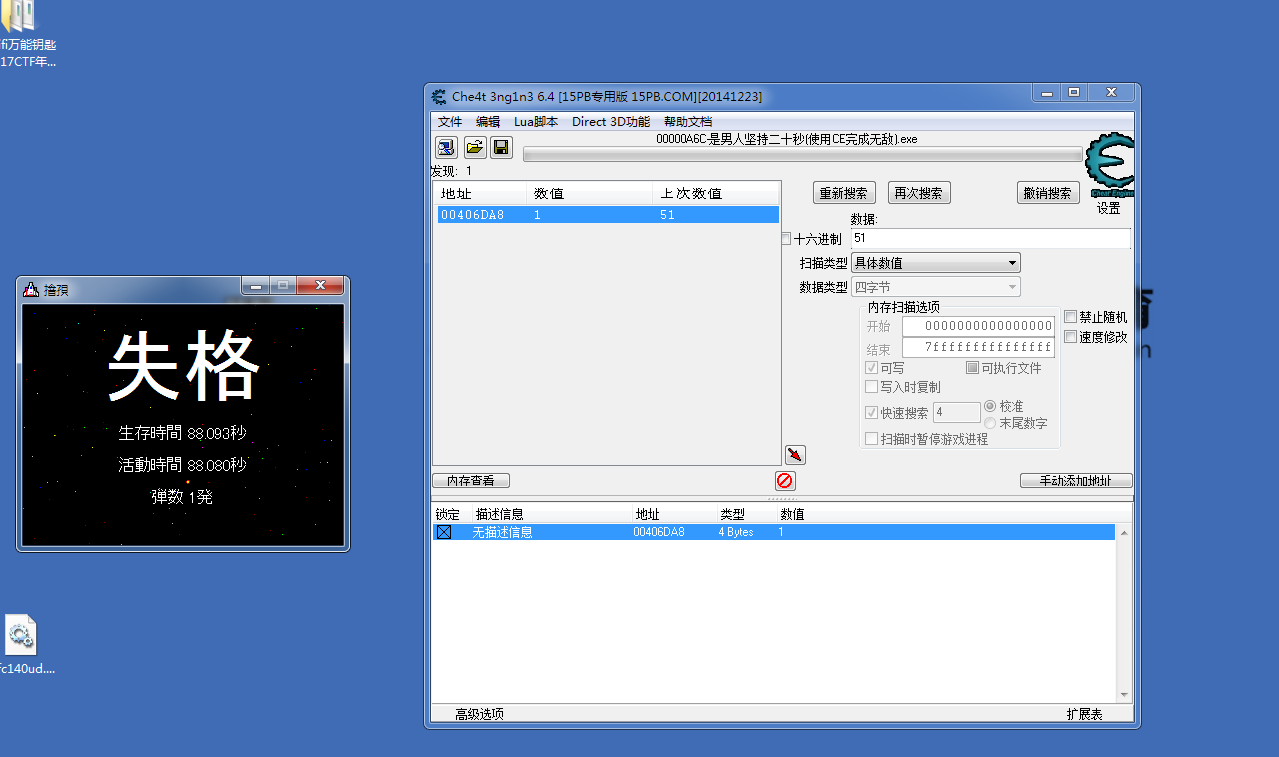This screenshot has height=757, width=1279.
Task: Click value 1 in address table row
Action: point(781,532)
